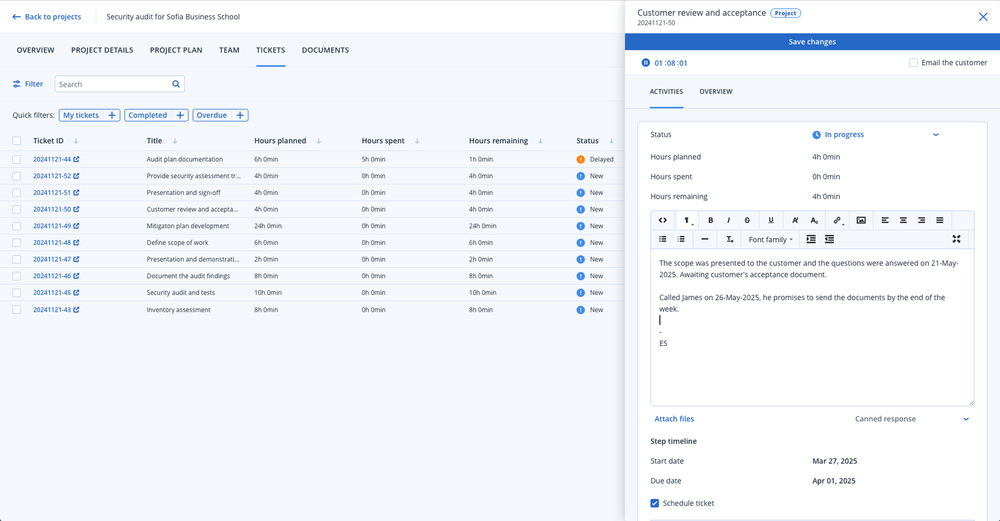
Task: Open the Filter options
Action: 27,84
